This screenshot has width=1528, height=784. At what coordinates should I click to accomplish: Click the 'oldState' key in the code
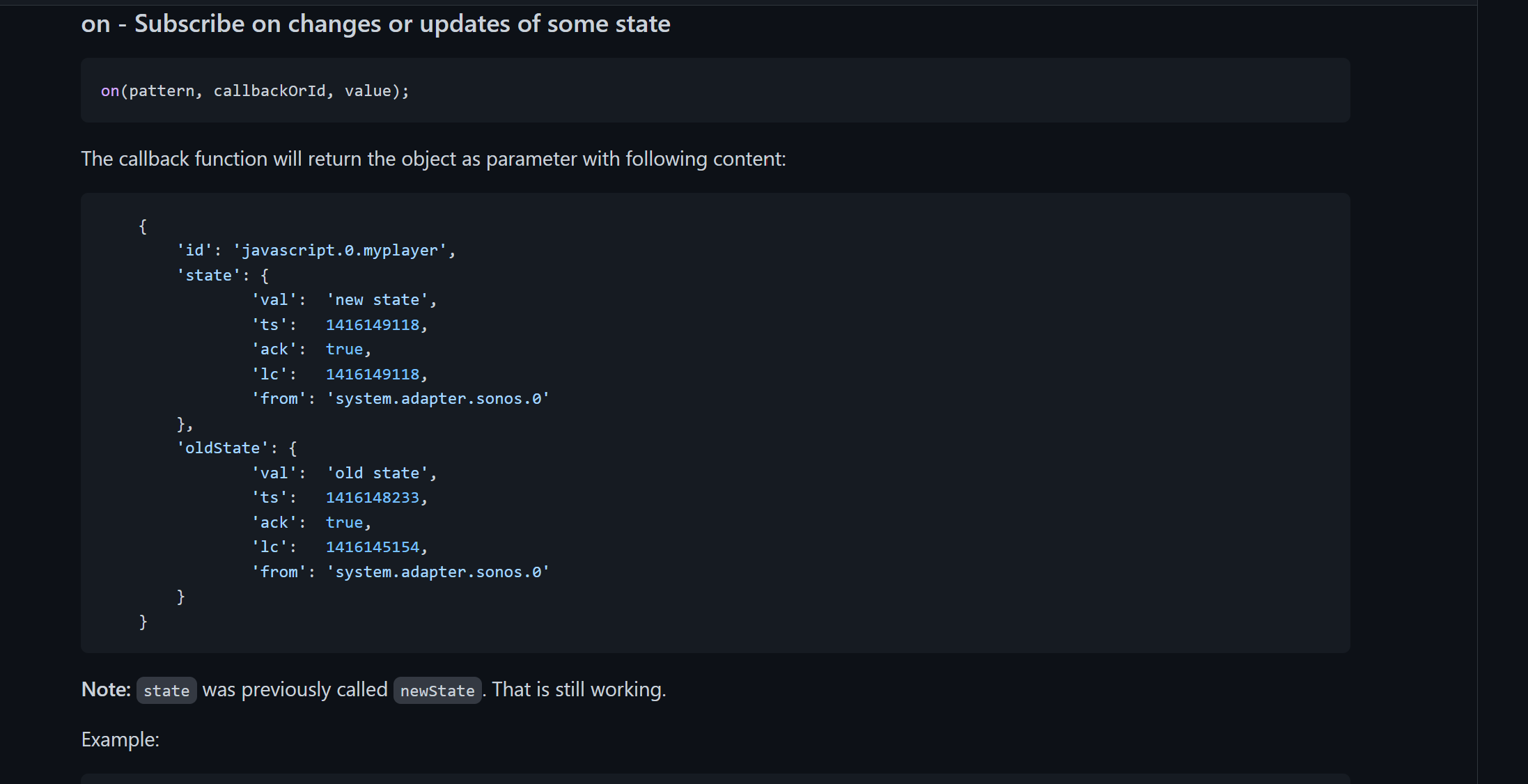(222, 448)
